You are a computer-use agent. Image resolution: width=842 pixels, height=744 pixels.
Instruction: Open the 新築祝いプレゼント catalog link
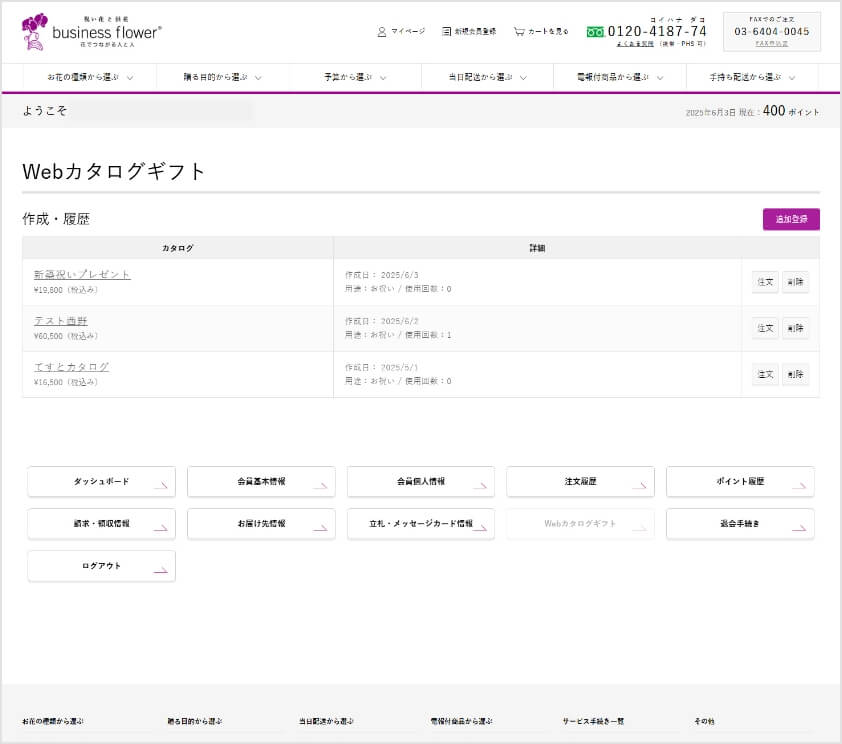click(x=82, y=274)
